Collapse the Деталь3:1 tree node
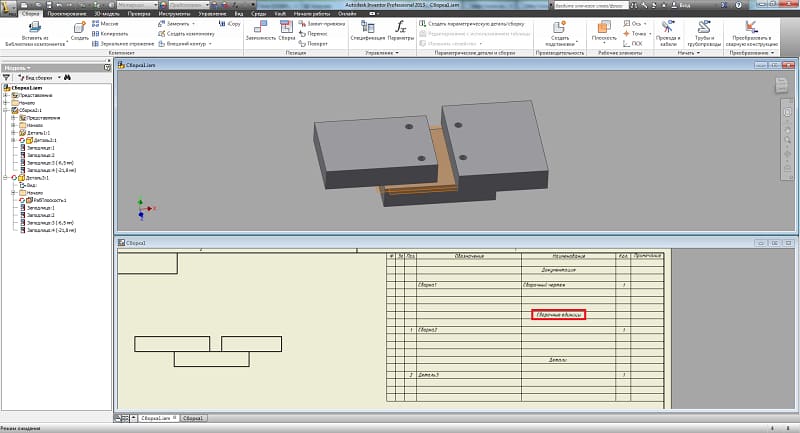 (x=6, y=178)
